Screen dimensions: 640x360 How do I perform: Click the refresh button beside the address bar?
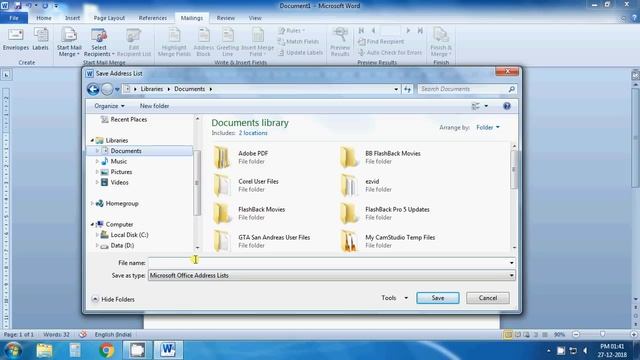pos(407,89)
